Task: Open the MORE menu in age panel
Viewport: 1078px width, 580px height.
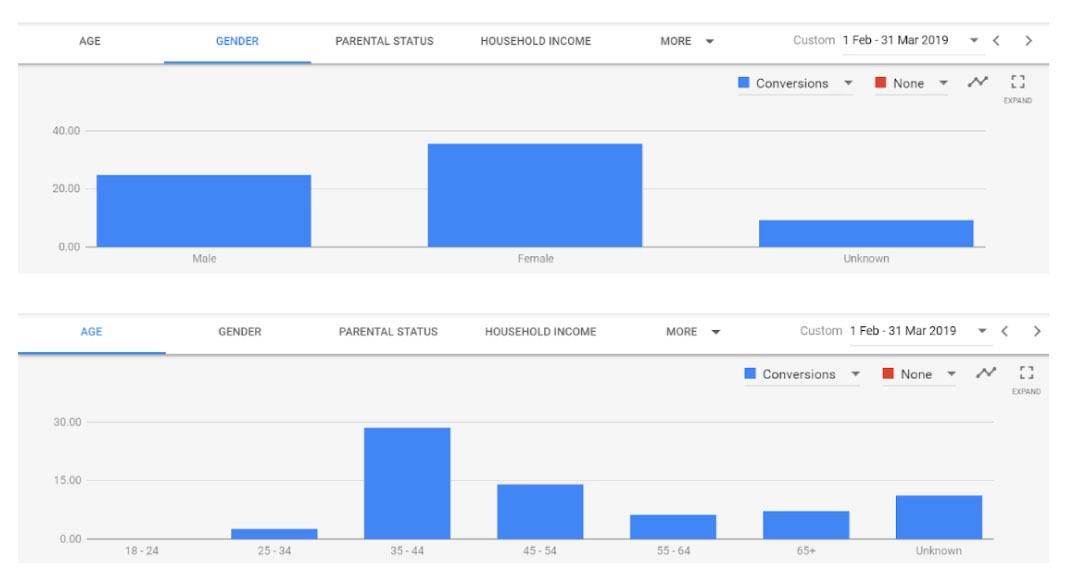Action: 693,332
